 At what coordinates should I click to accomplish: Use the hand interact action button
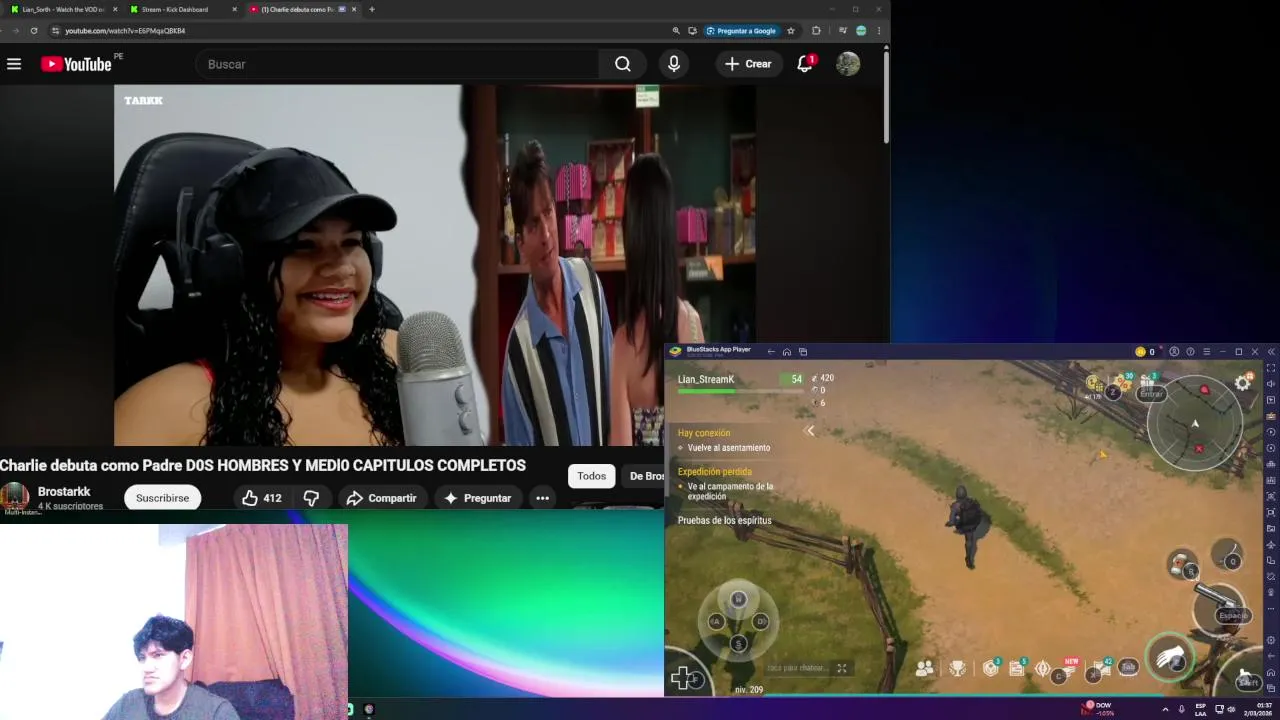coord(1169,659)
